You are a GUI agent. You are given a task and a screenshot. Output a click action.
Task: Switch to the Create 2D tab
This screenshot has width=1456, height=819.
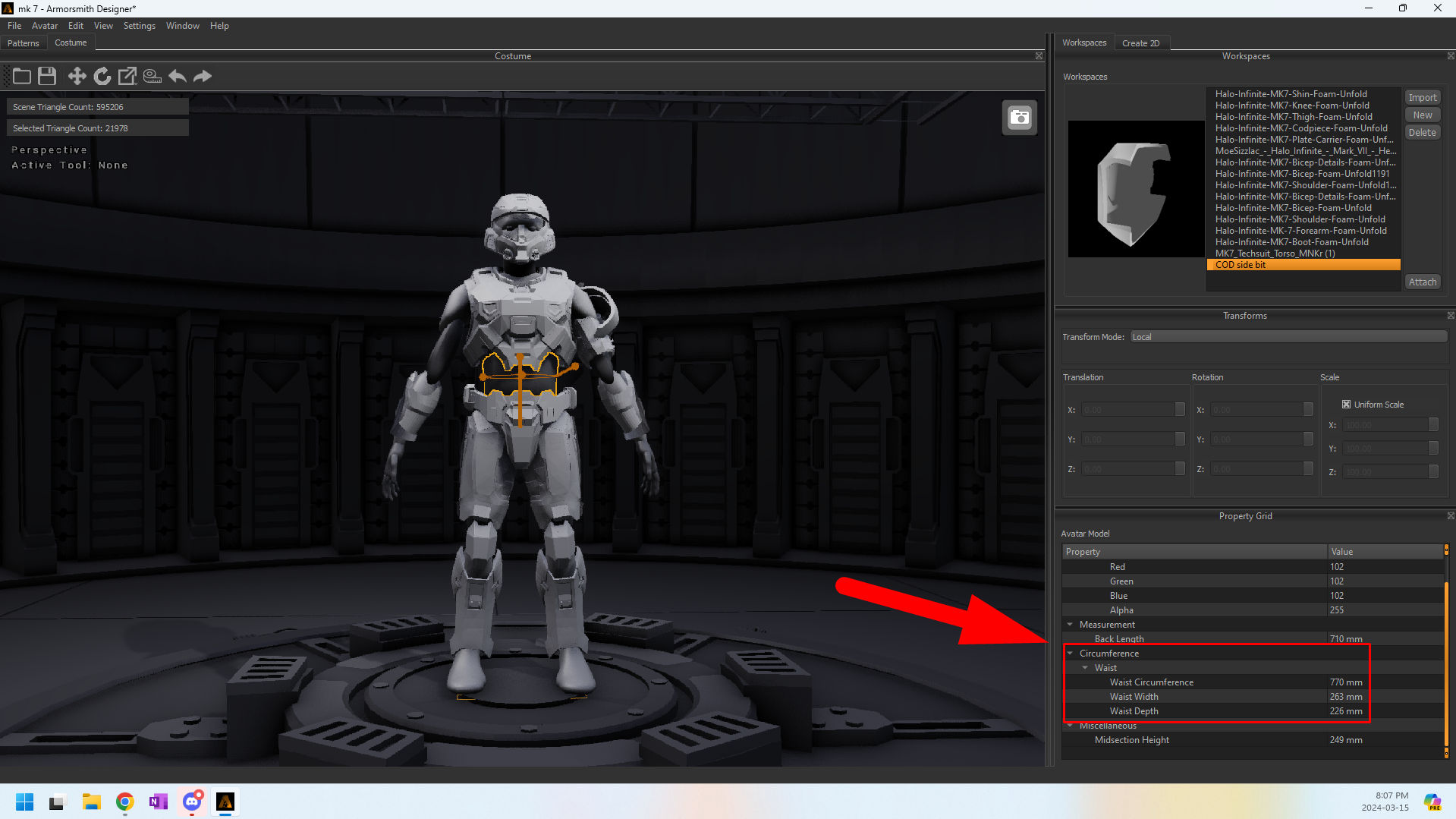pyautogui.click(x=1140, y=43)
